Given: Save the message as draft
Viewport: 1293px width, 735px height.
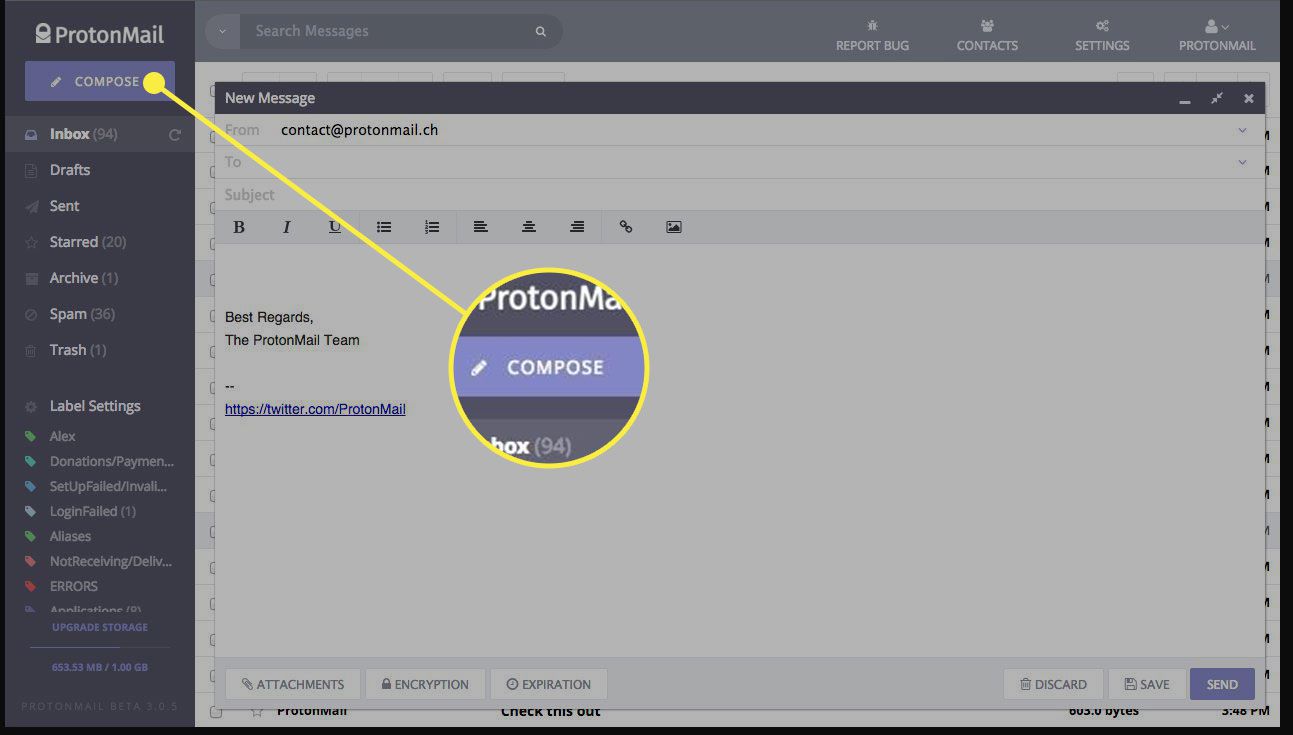Looking at the screenshot, I should pyautogui.click(x=1147, y=684).
